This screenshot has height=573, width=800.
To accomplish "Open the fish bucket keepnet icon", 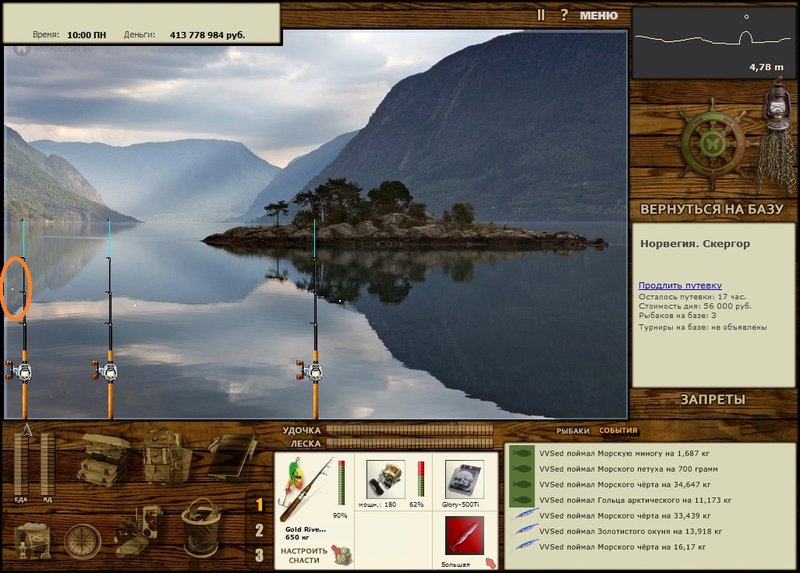I will tap(202, 528).
